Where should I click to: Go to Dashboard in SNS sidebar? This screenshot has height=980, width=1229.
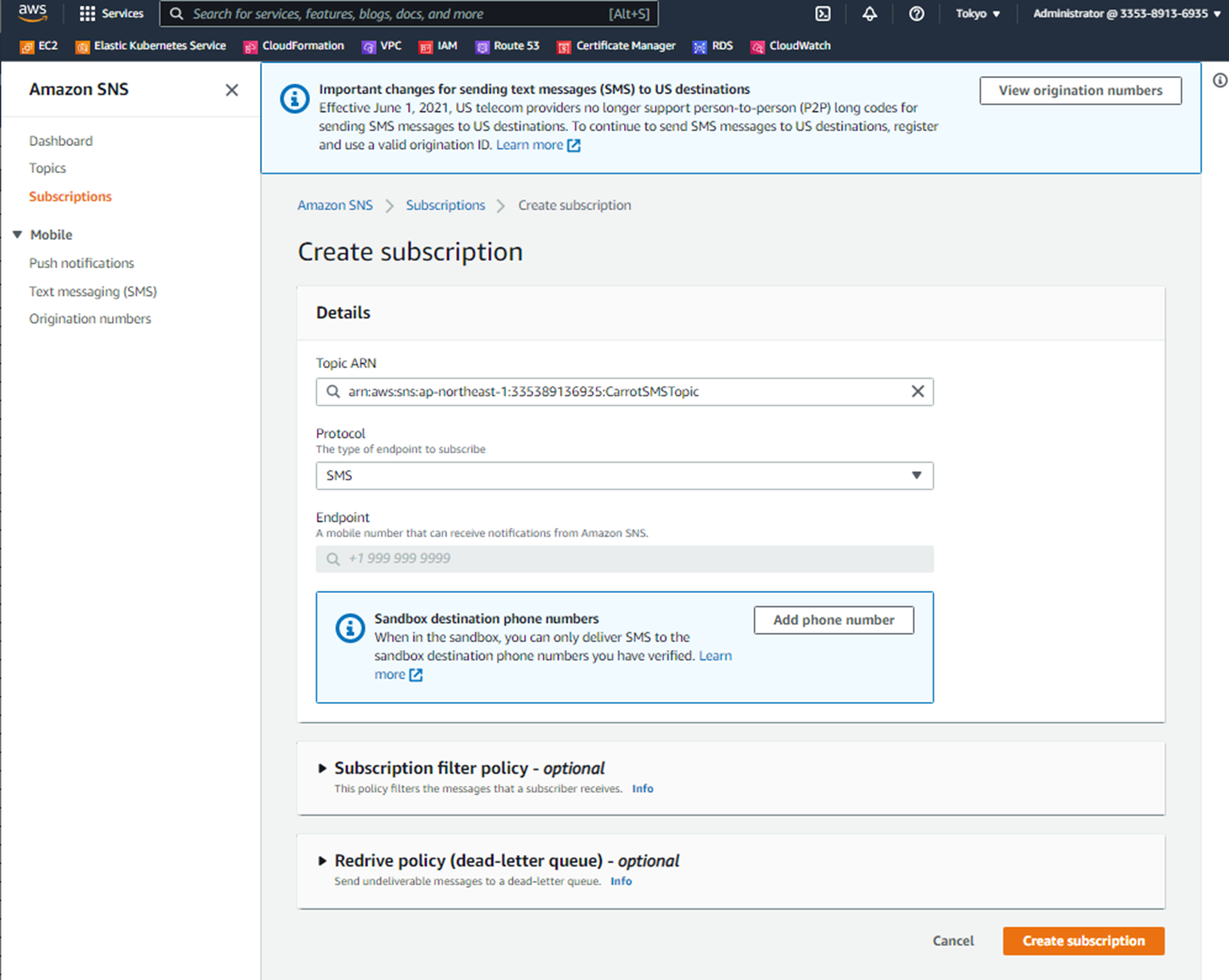tap(61, 141)
